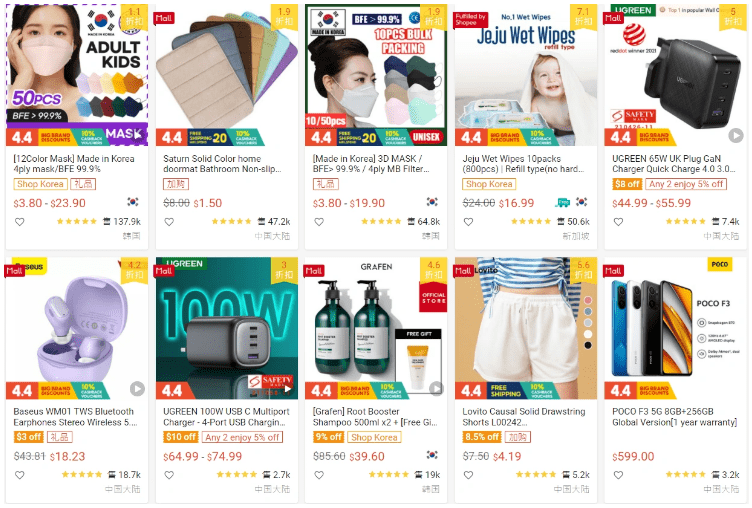Click free shipping truck icon on Jeju Wipes
The width and height of the screenshot is (752, 508).
[562, 202]
